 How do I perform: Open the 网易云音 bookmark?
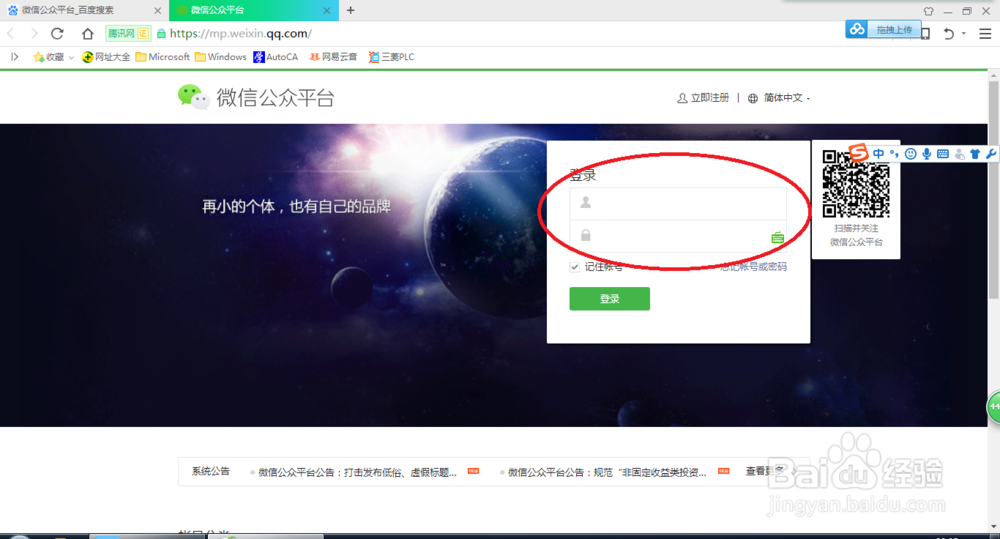[x=333, y=57]
